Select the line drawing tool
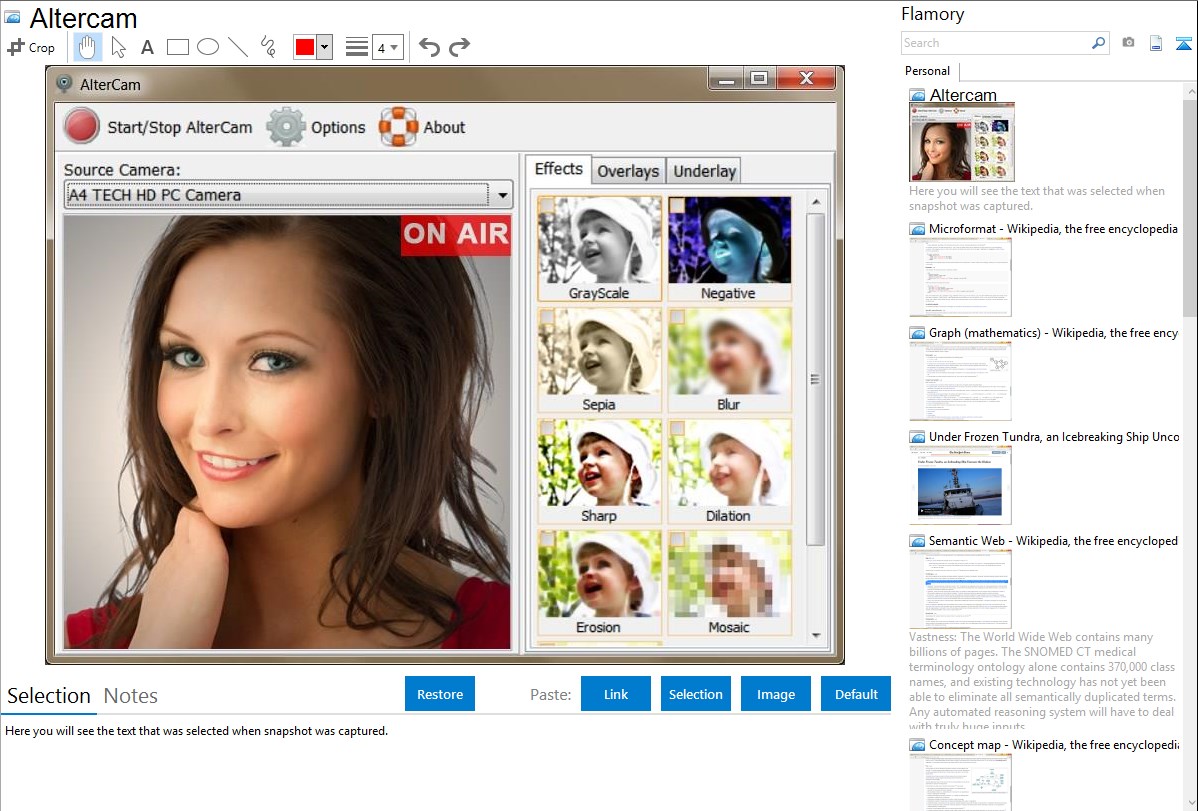 (x=238, y=47)
